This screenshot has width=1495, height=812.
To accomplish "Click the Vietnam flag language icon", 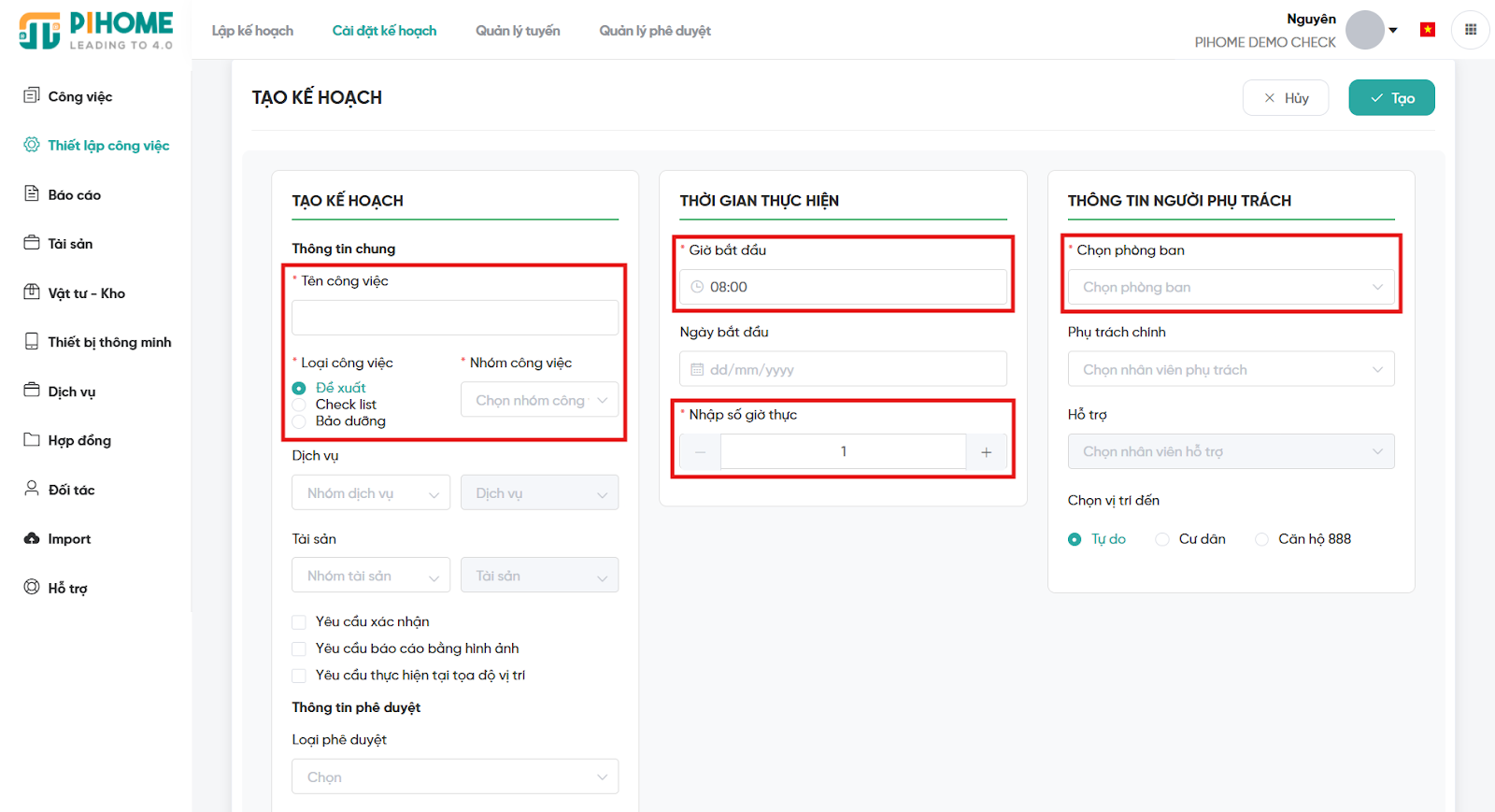I will [x=1427, y=30].
